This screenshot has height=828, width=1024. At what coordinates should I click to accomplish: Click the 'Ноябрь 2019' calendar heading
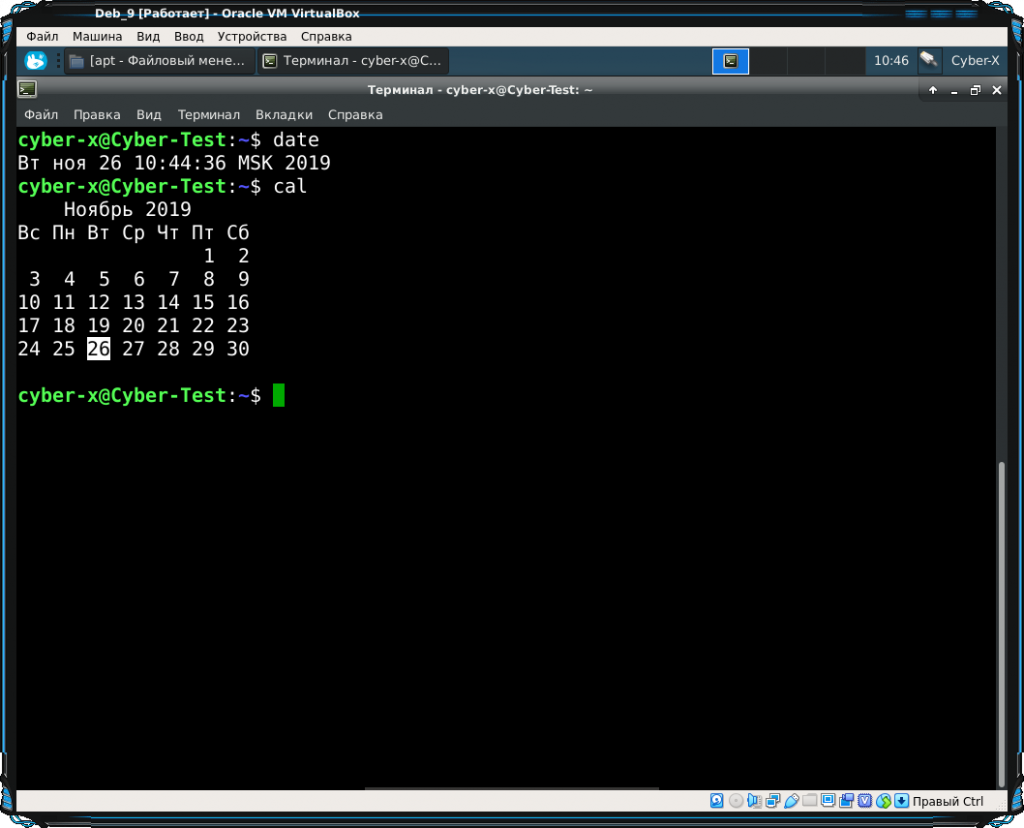coord(127,210)
